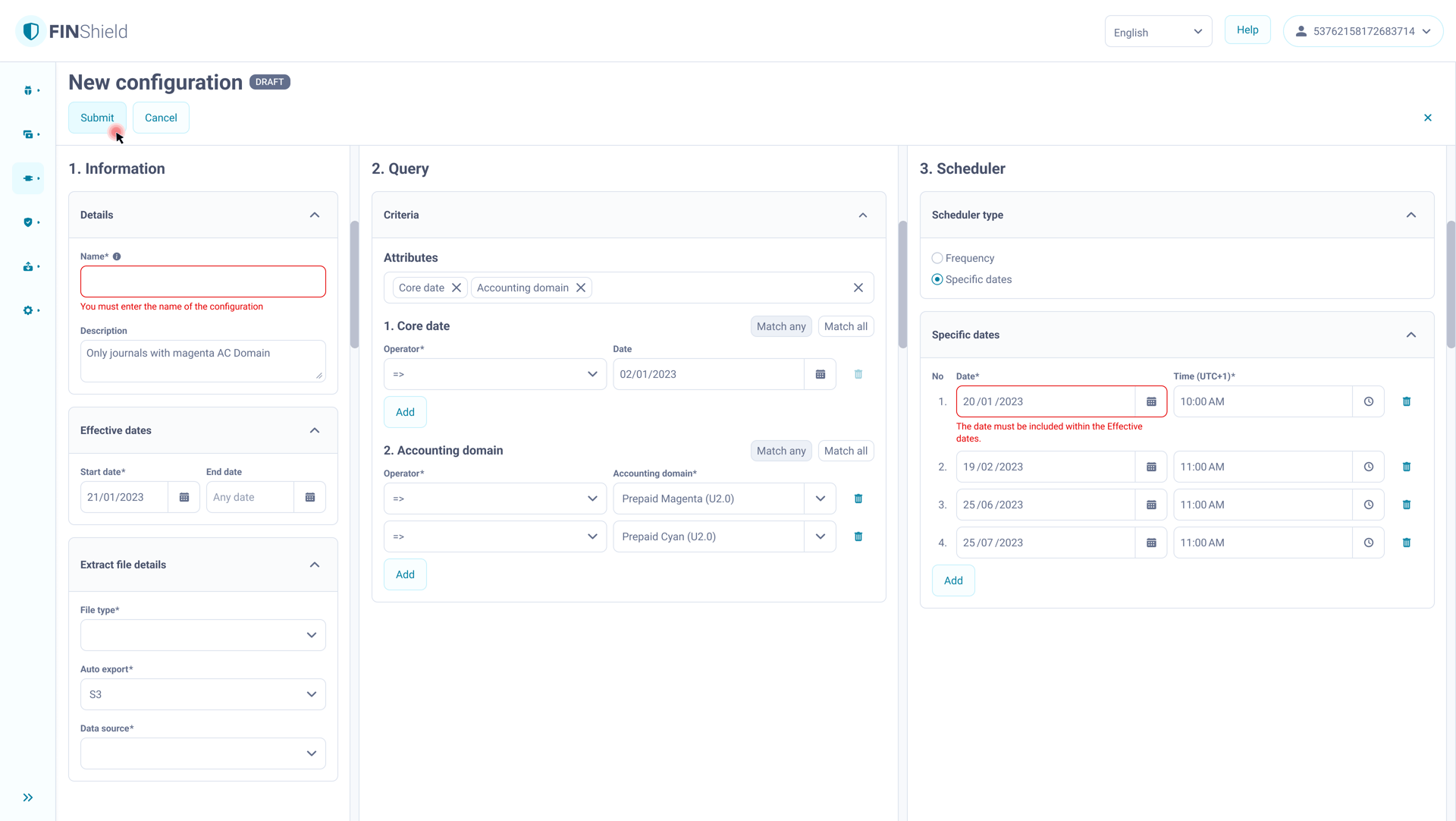The image size is (1456, 821).
Task: Click the Name info icon
Action: point(117,256)
